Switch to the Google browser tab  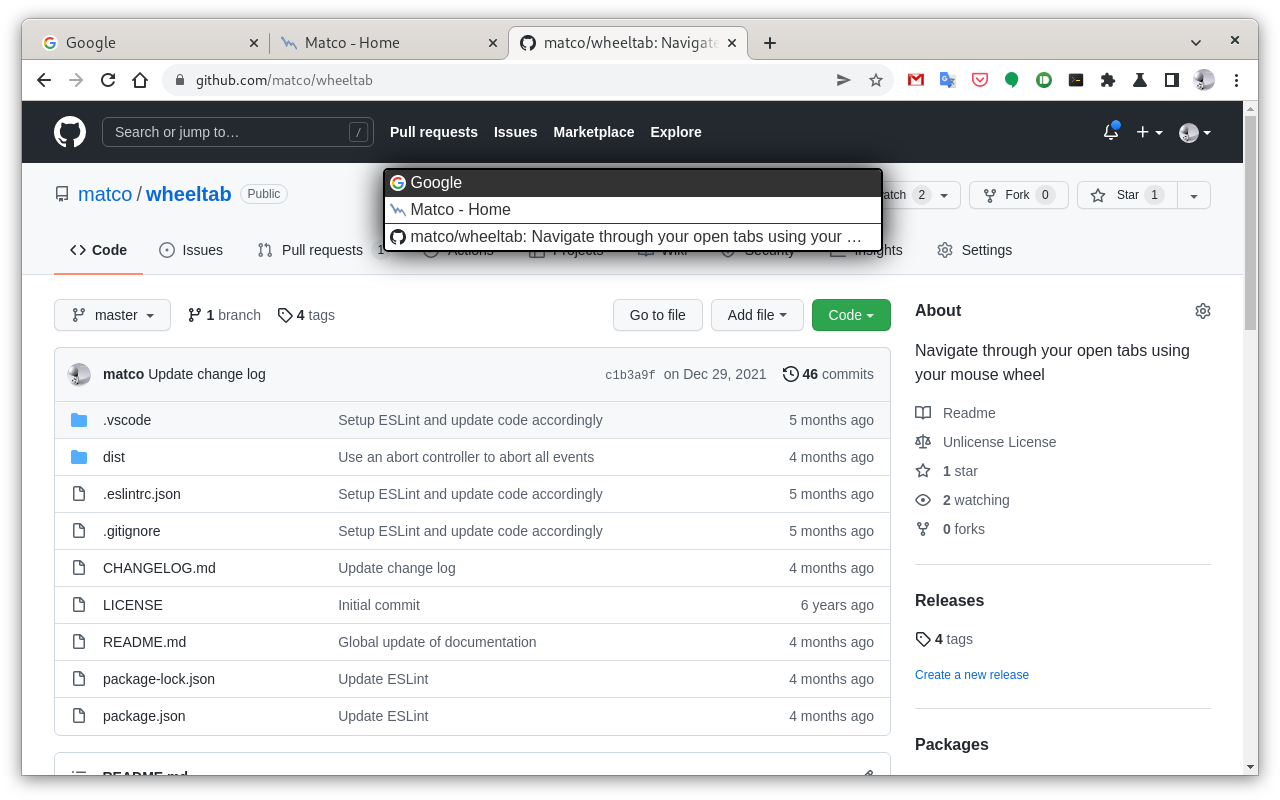click(x=150, y=43)
